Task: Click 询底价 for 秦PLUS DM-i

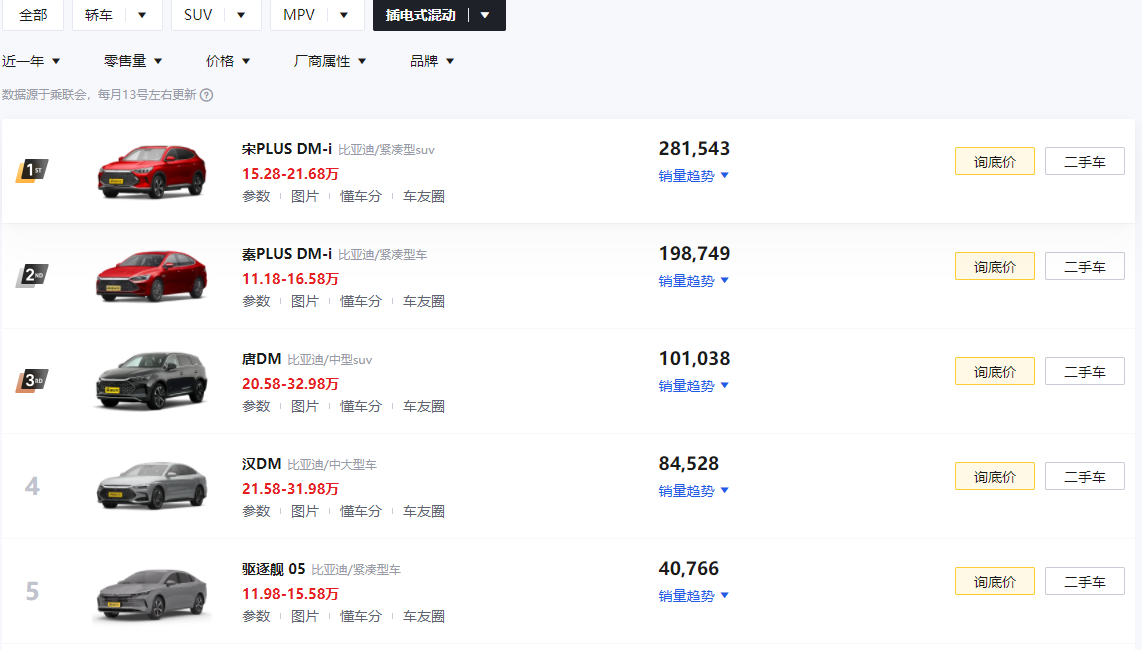Action: [995, 266]
